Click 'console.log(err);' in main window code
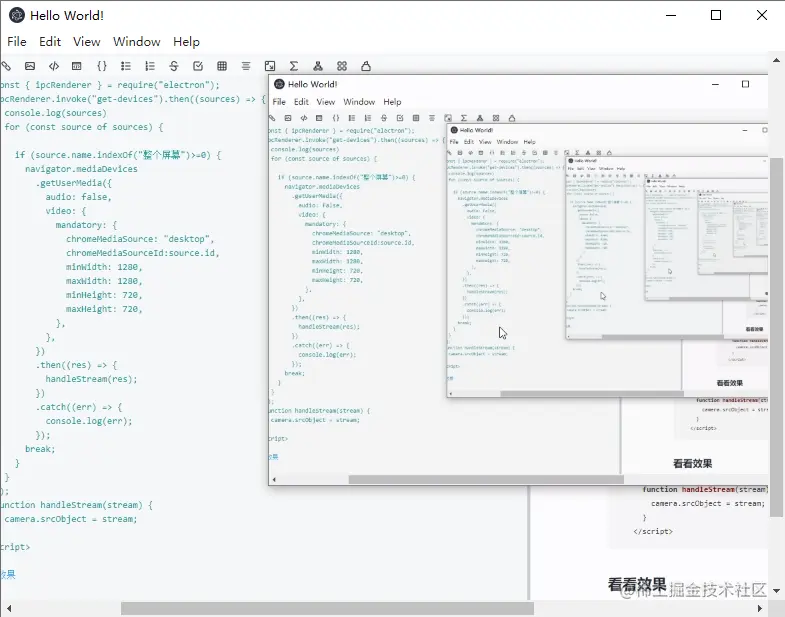The height and width of the screenshot is (617, 785). click(89, 421)
